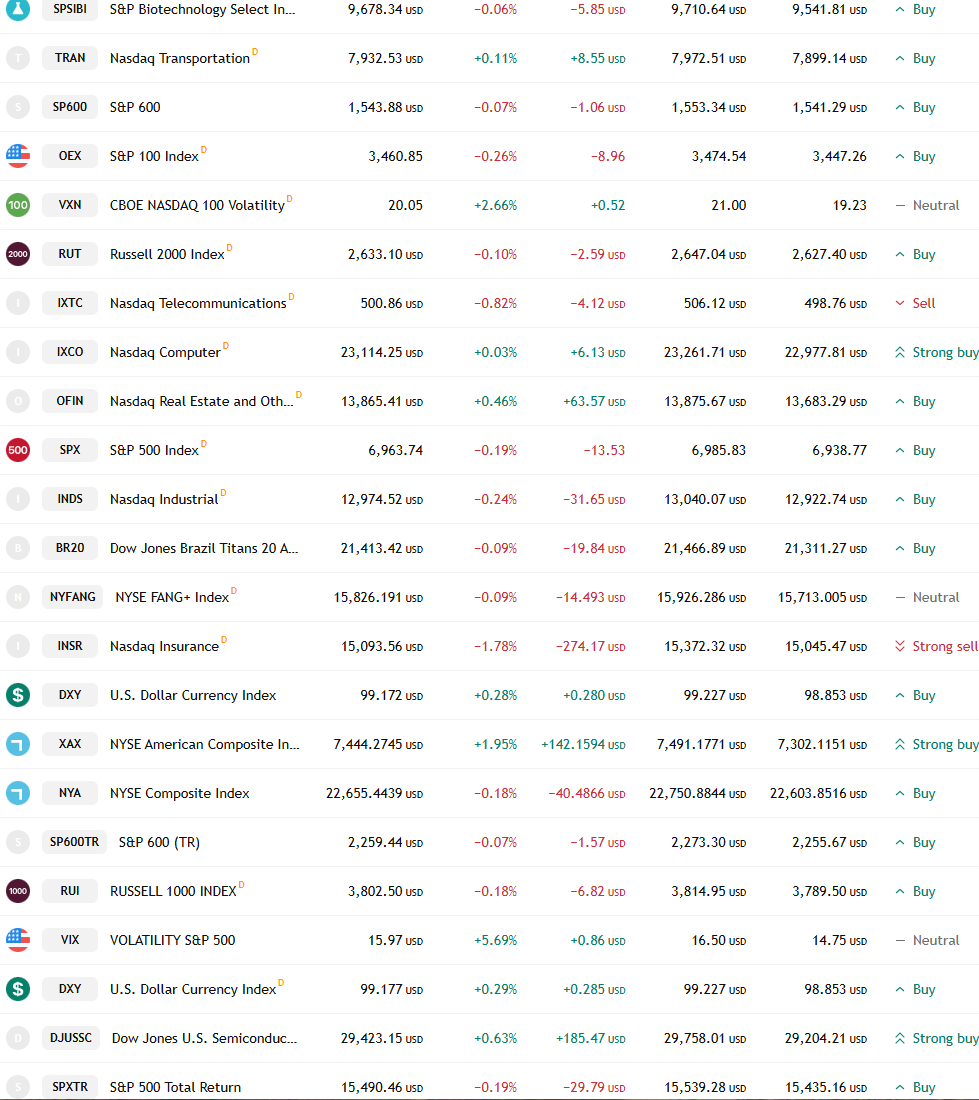979x1100 pixels.
Task: Click the SP600 placeholder logo icon
Action: (18, 107)
